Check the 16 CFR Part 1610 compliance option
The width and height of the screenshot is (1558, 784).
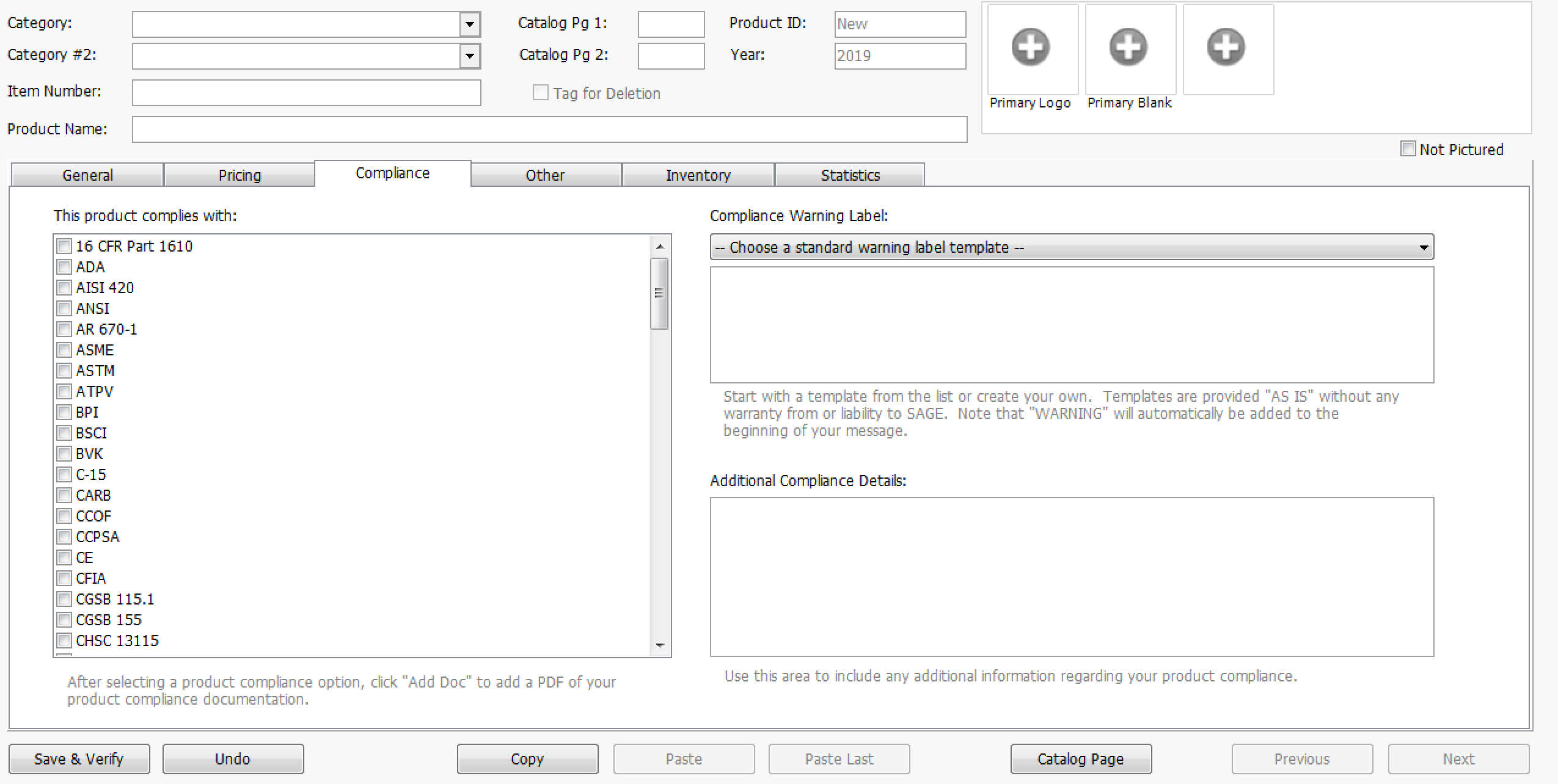65,245
